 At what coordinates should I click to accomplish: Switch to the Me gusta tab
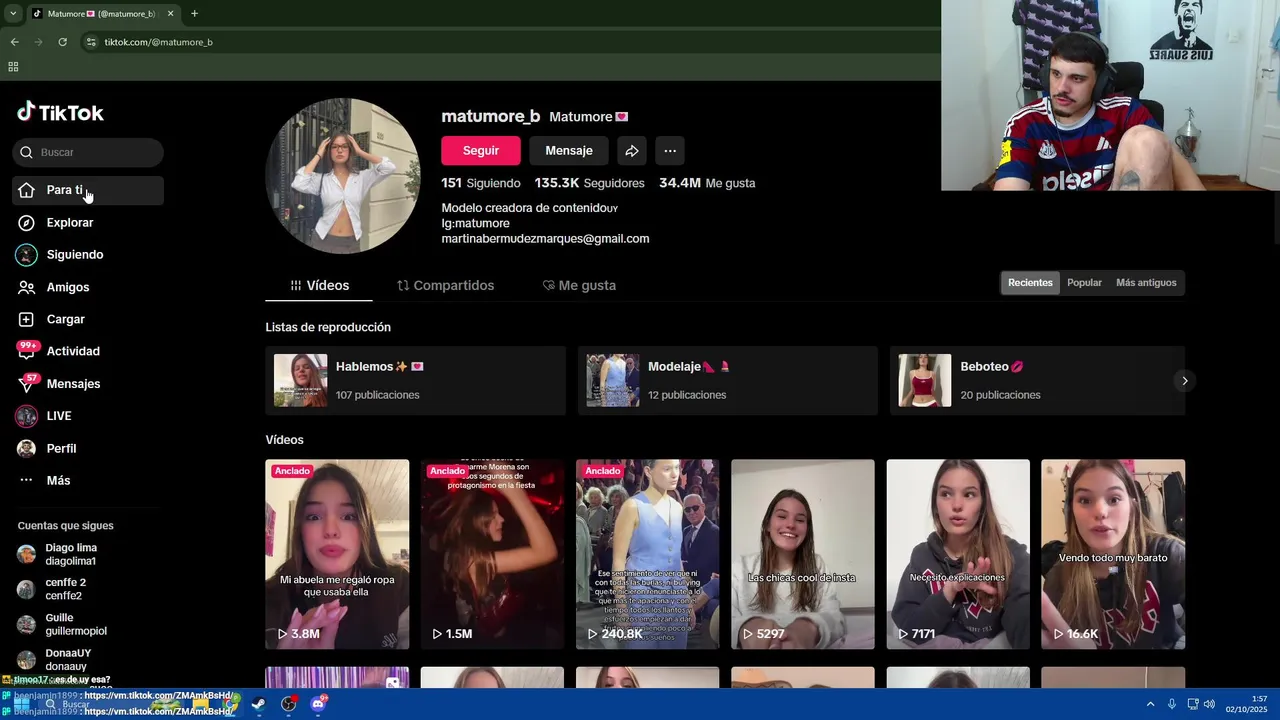pyautogui.click(x=579, y=285)
